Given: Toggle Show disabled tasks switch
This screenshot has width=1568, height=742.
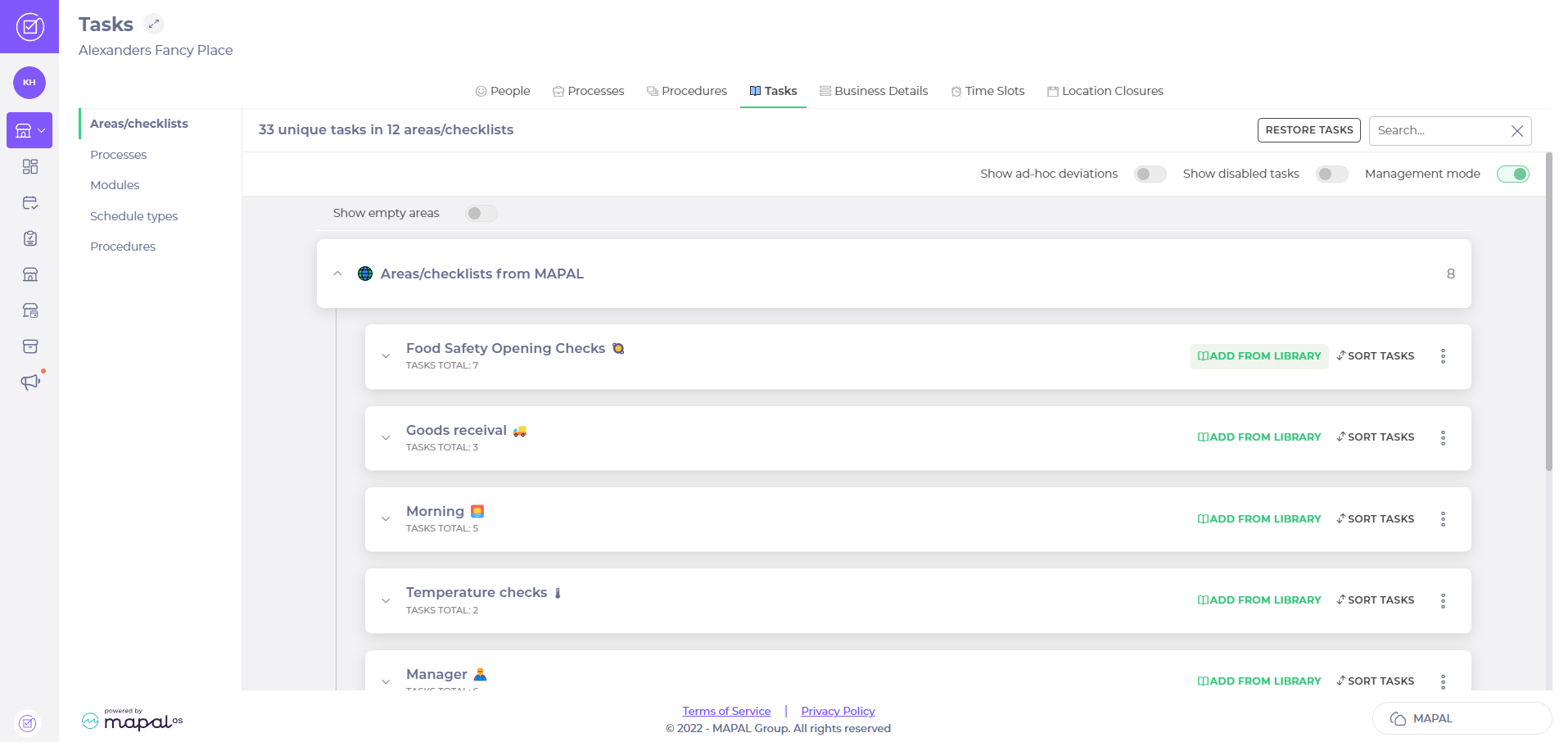Looking at the screenshot, I should (1331, 174).
